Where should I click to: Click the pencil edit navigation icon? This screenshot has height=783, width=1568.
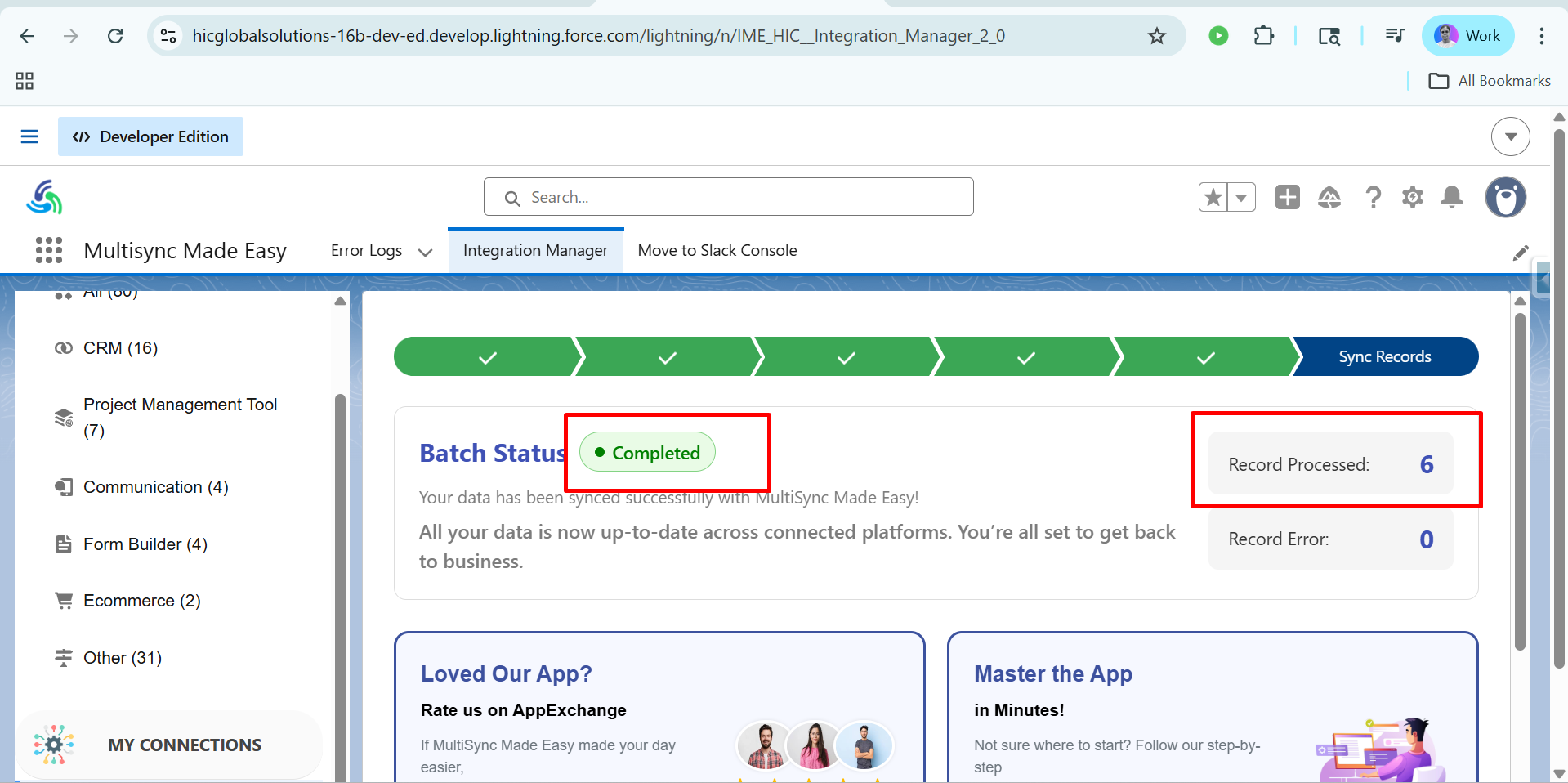[1520, 253]
